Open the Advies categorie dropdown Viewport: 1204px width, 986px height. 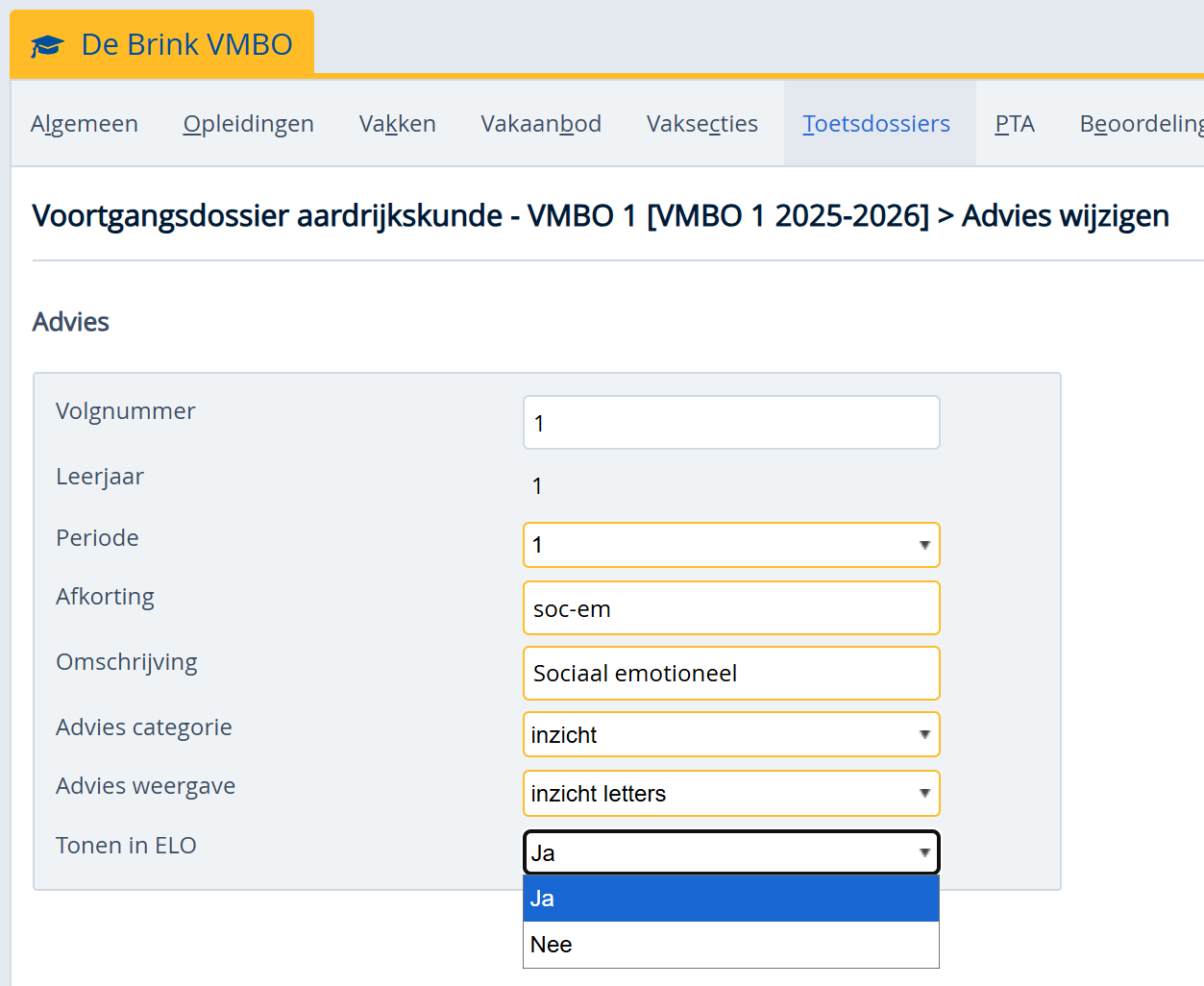(730, 735)
